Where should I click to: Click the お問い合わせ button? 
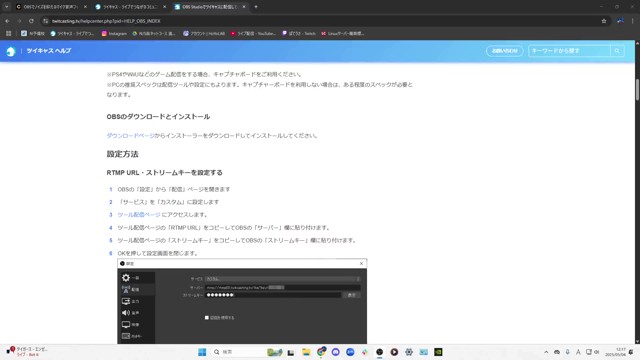point(504,51)
